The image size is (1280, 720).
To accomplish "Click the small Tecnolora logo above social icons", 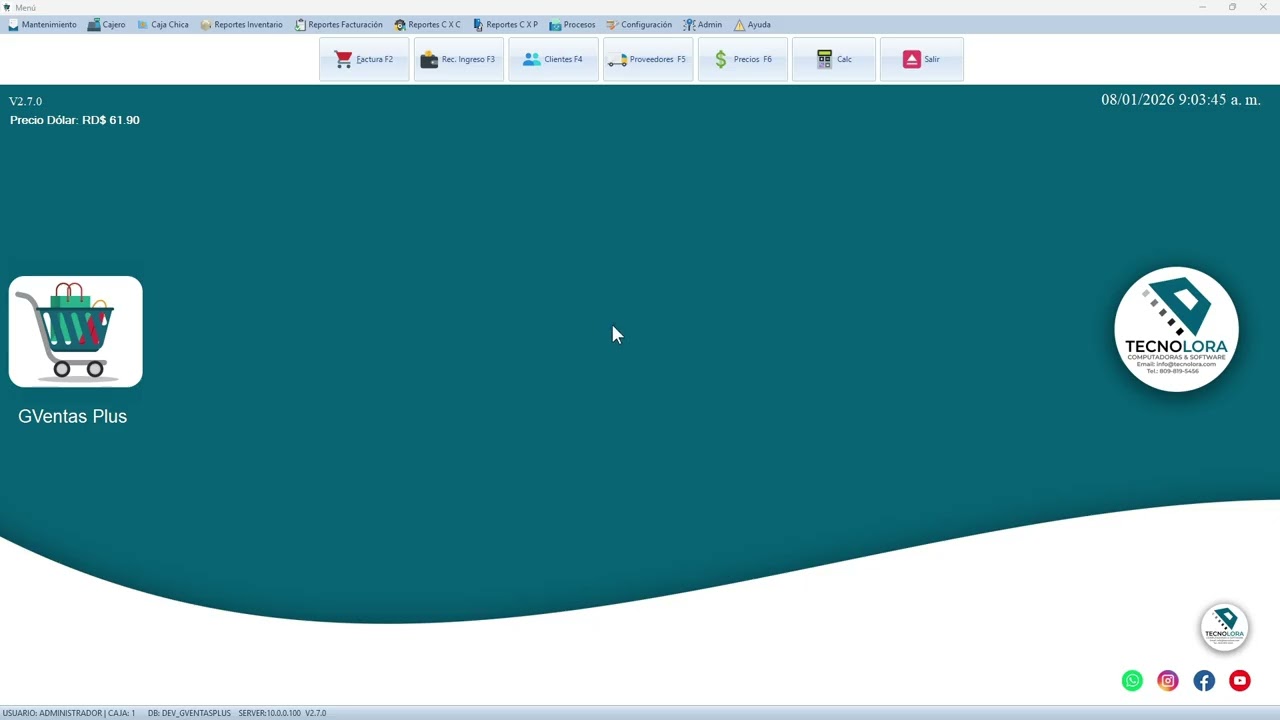I will click(1224, 627).
